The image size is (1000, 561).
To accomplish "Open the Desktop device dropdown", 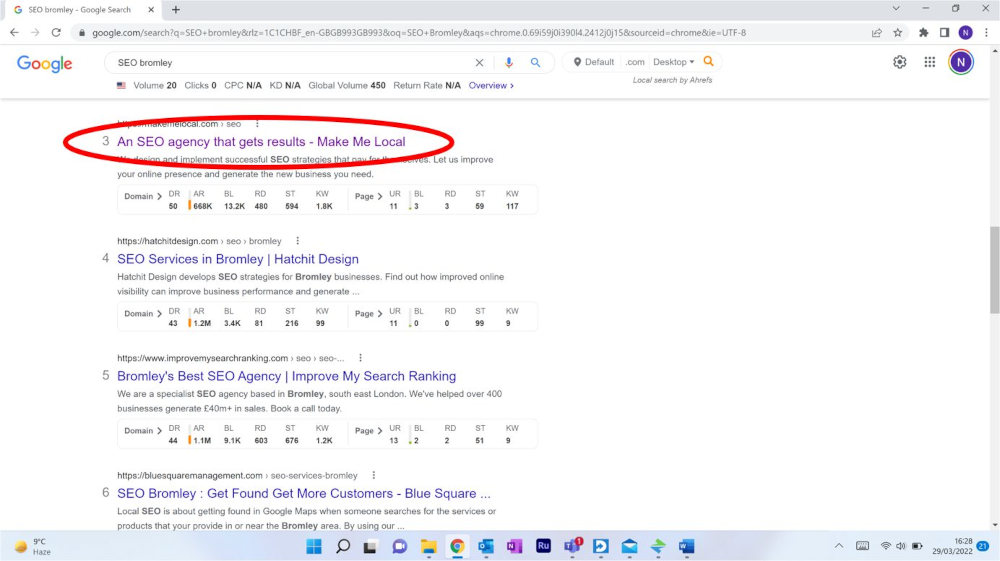I will point(673,62).
